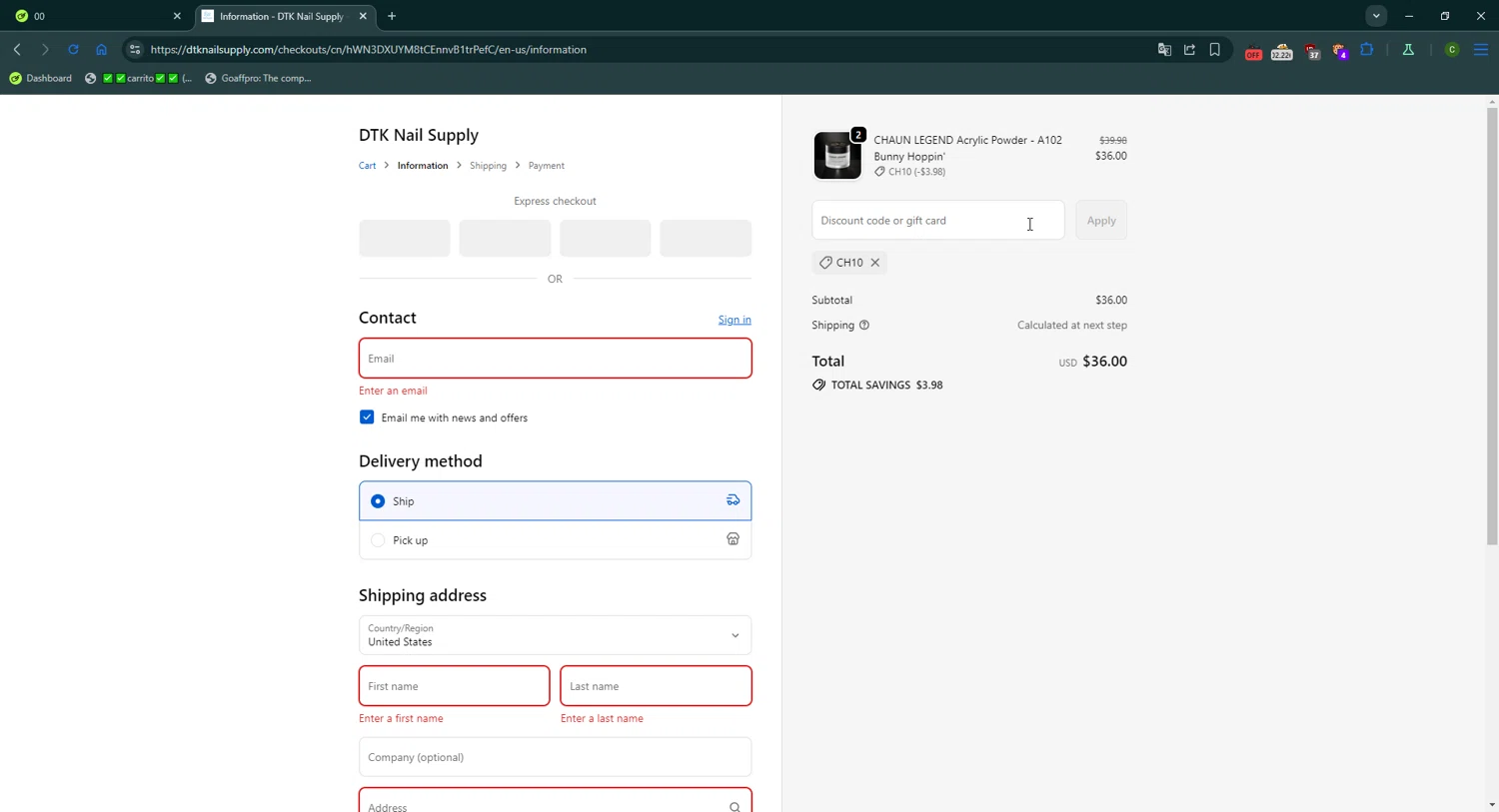Open the red OFF extension icon

(x=1253, y=52)
